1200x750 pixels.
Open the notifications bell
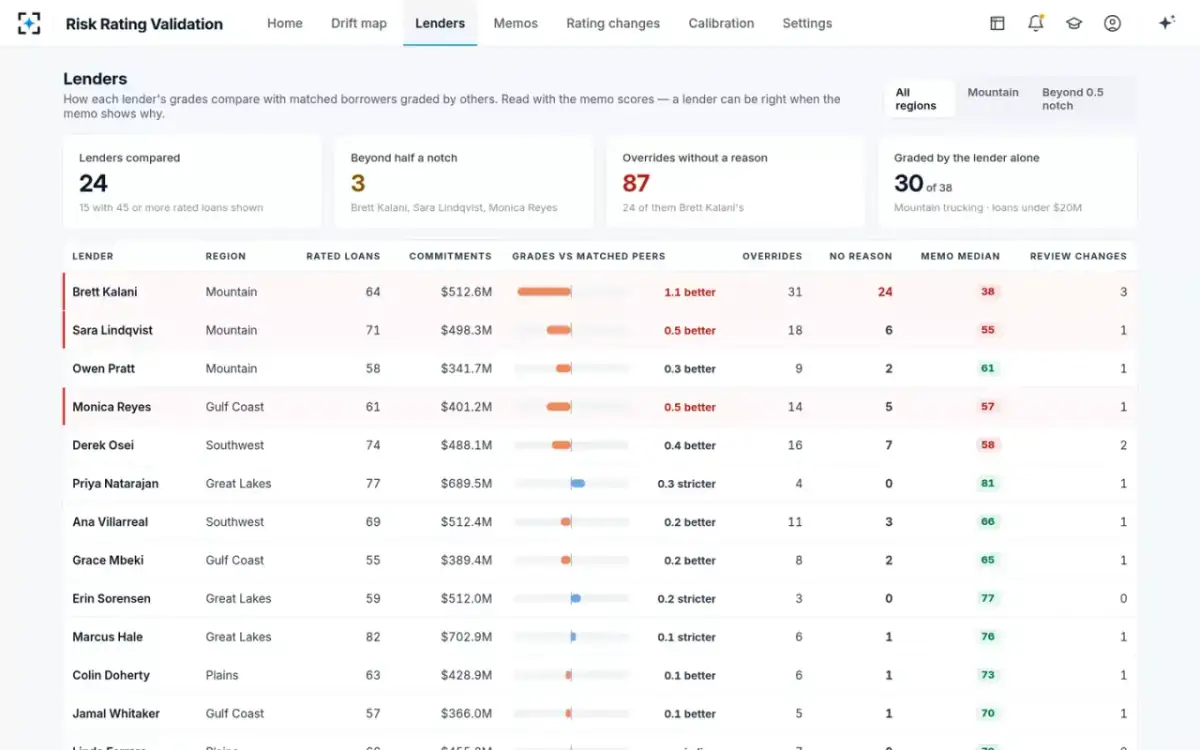pyautogui.click(x=1036, y=23)
